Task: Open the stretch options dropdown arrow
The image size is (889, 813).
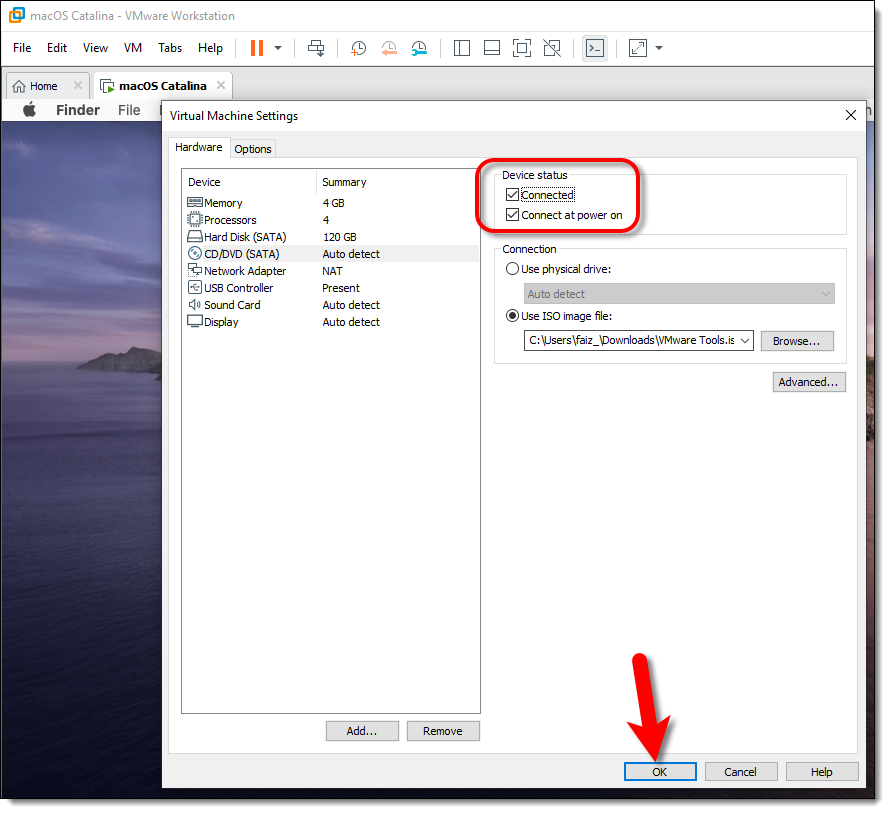Action: tap(659, 48)
